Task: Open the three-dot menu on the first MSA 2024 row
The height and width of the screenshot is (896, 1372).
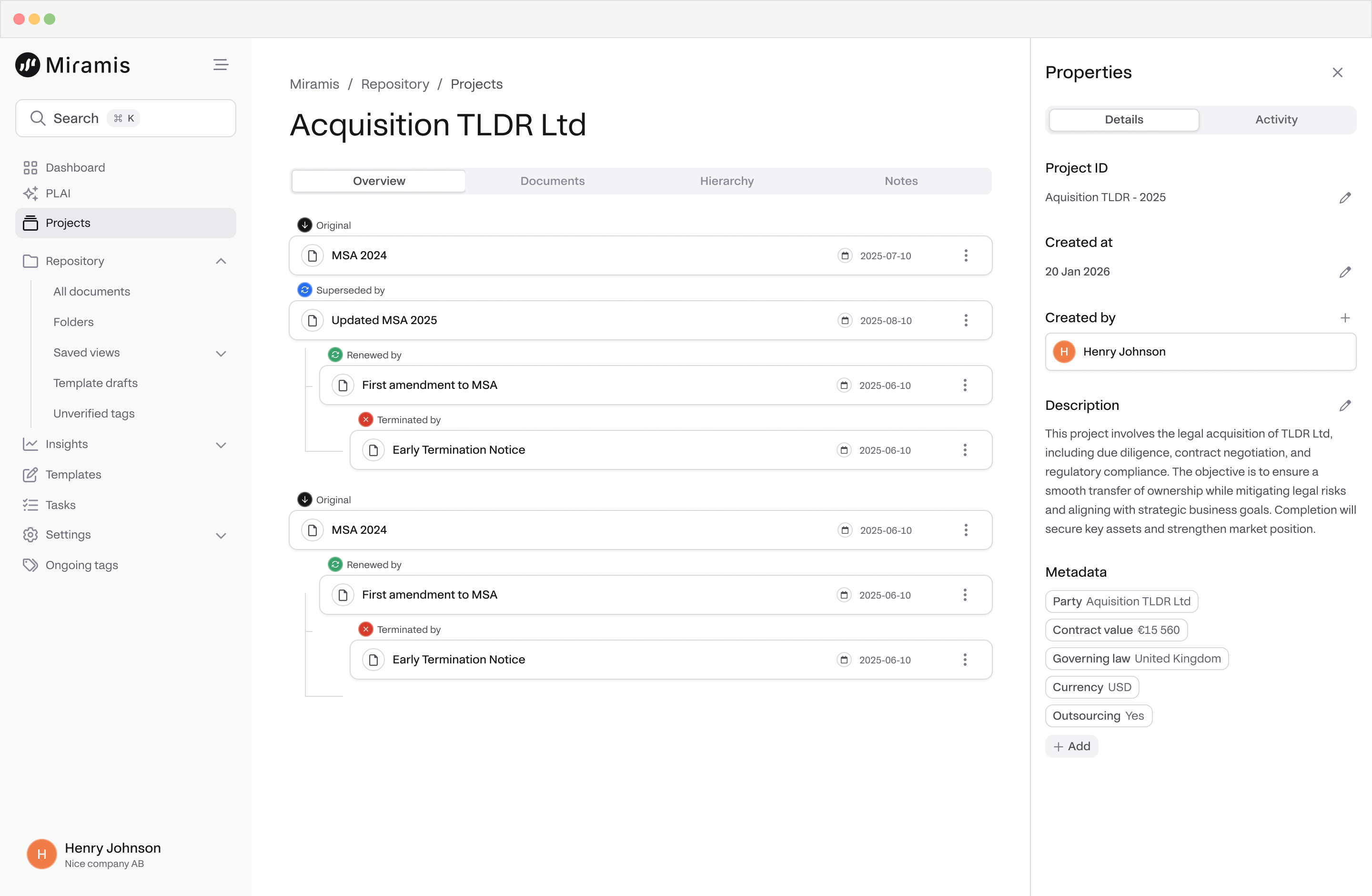Action: click(x=966, y=255)
